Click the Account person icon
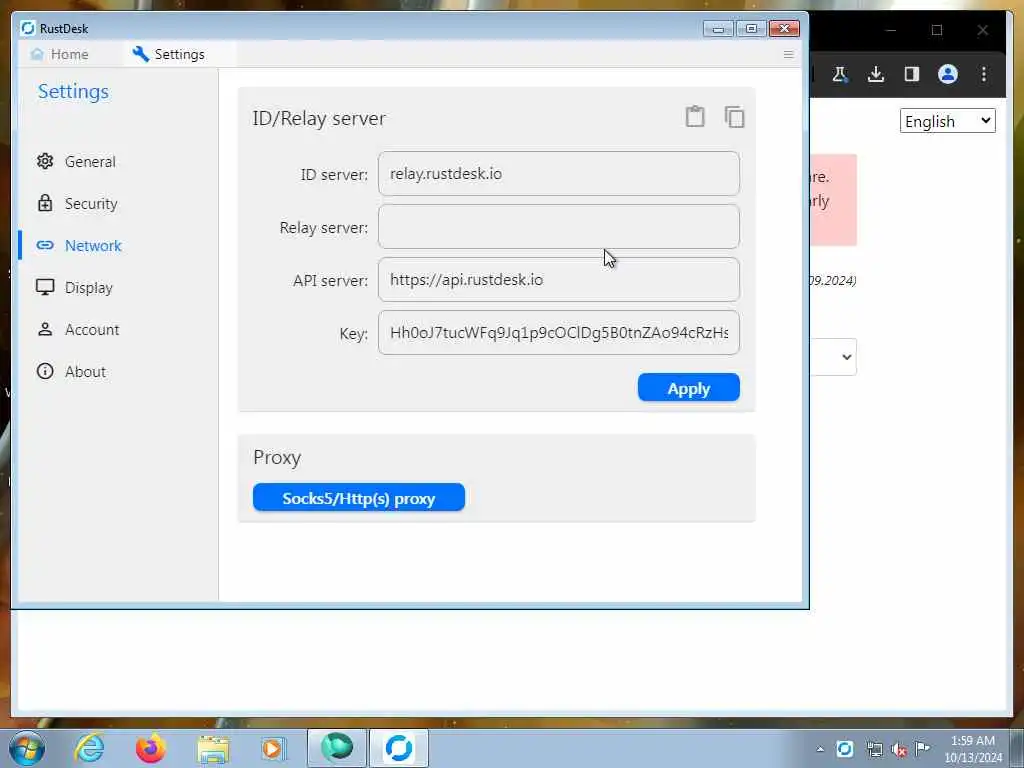 [x=44, y=329]
